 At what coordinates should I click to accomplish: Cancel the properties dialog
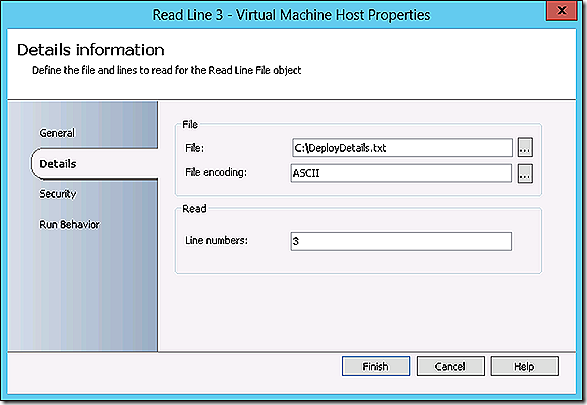(x=450, y=366)
